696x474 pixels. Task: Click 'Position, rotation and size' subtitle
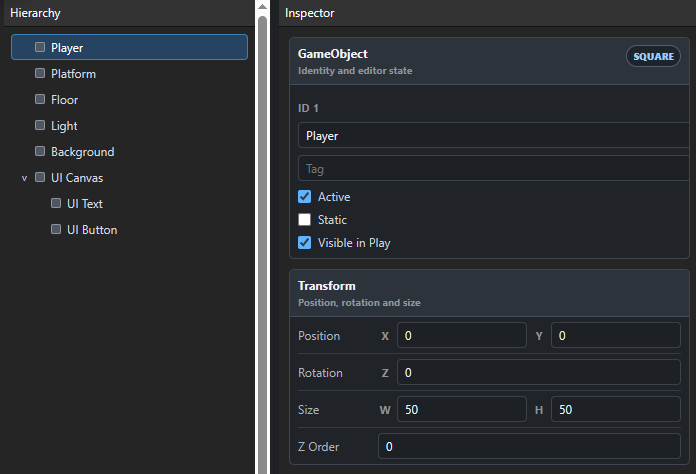pyautogui.click(x=359, y=303)
